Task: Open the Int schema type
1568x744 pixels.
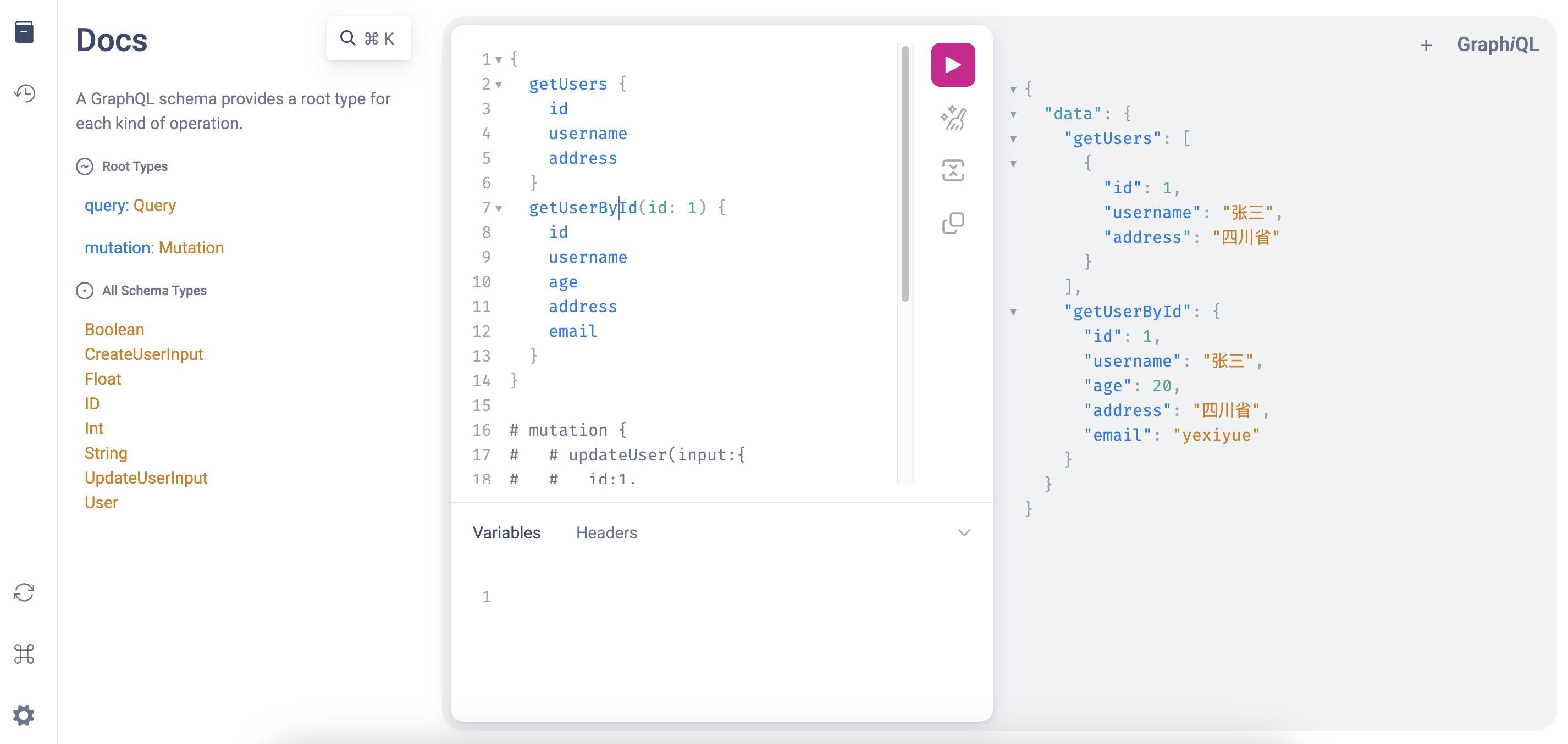Action: pyautogui.click(x=93, y=428)
